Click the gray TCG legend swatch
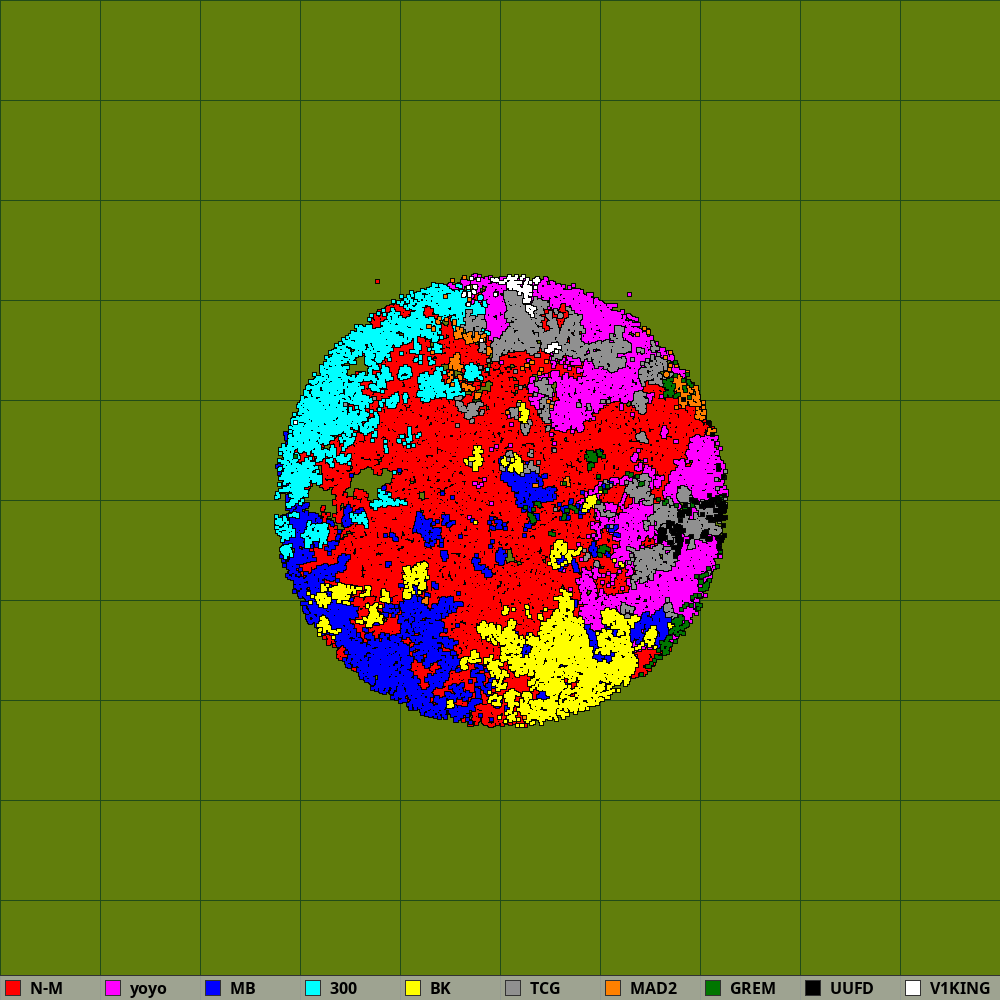The height and width of the screenshot is (1000, 1000). 513,988
